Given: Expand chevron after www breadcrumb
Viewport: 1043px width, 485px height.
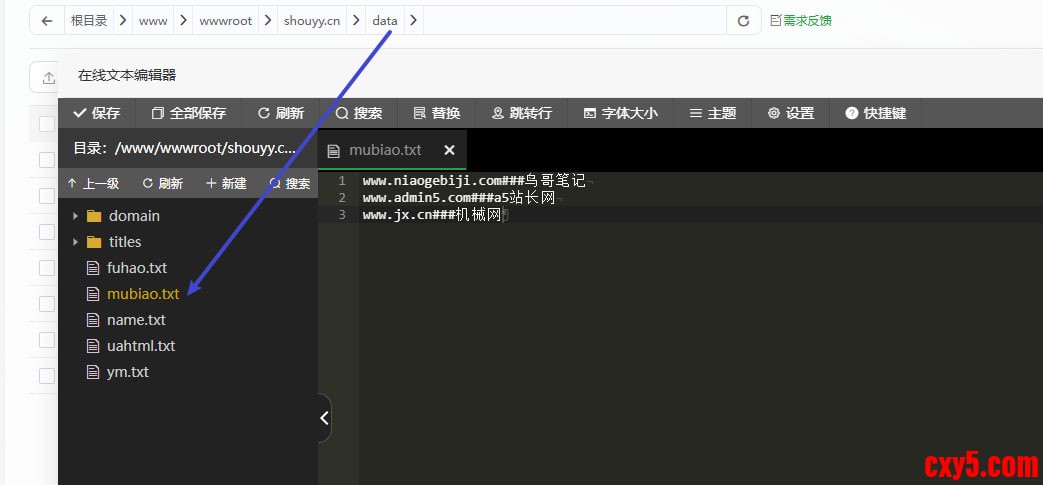Looking at the screenshot, I should point(183,21).
